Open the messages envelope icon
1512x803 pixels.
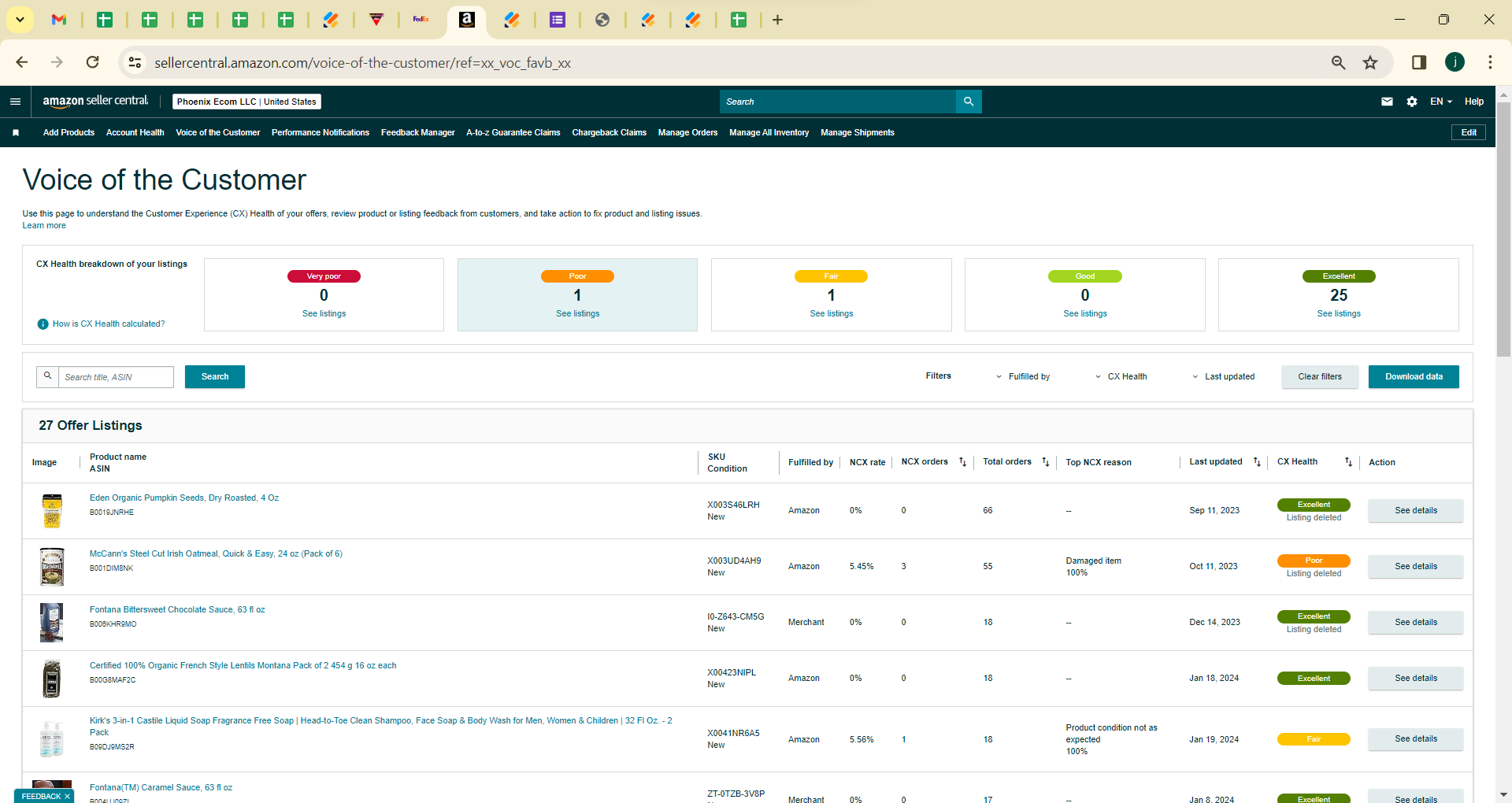click(x=1387, y=102)
